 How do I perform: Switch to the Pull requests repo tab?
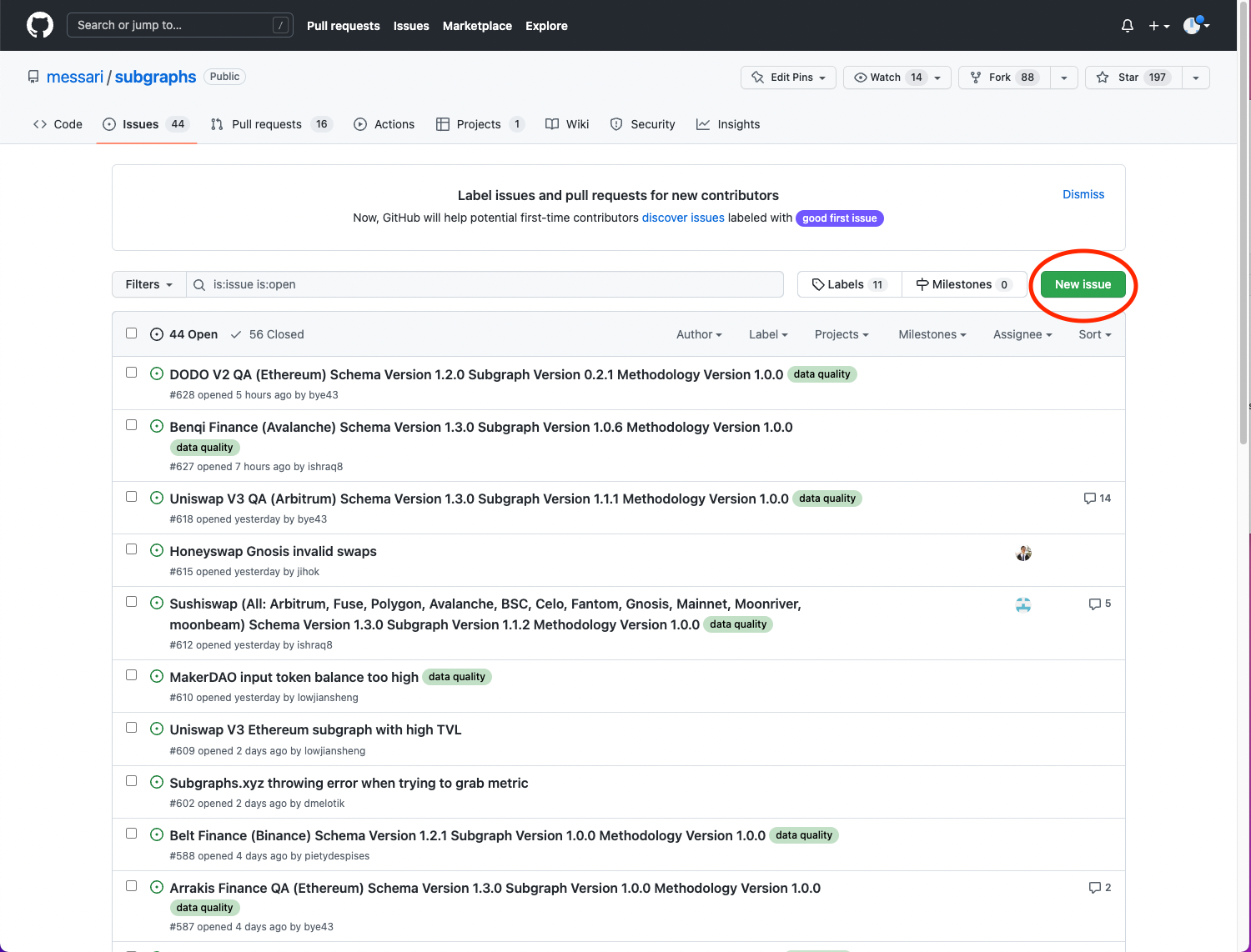tap(272, 124)
